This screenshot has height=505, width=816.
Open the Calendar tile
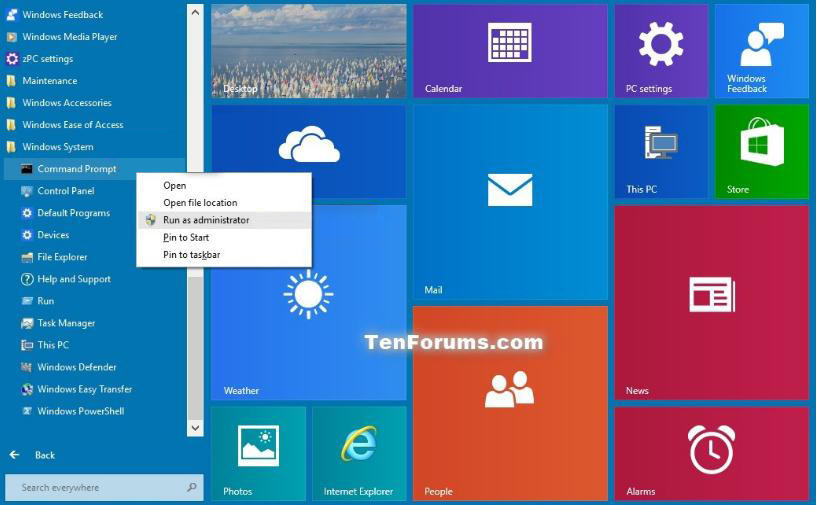click(510, 51)
